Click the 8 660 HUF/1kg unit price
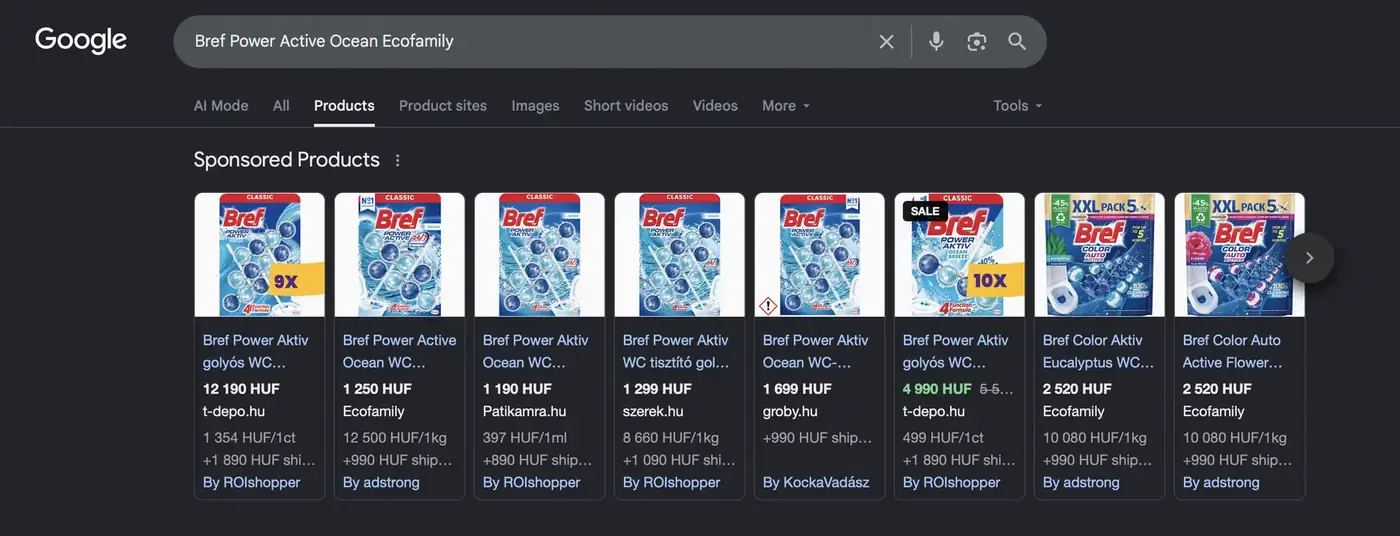Image resolution: width=1400 pixels, height=536 pixels. pos(671,437)
